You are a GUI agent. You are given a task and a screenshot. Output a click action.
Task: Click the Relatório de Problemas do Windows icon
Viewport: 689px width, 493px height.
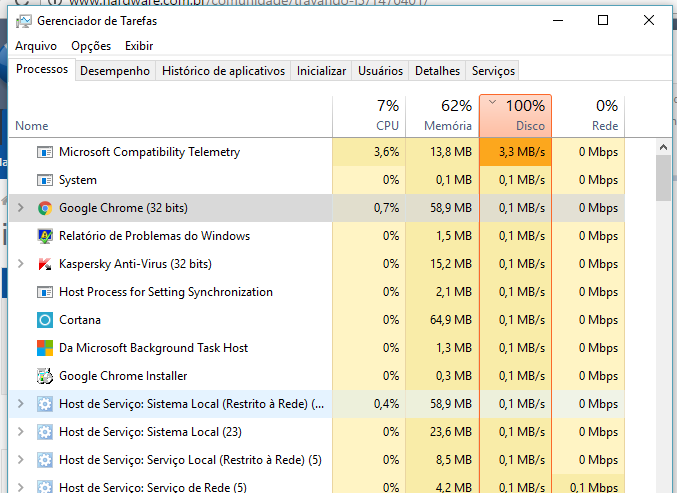click(45, 236)
